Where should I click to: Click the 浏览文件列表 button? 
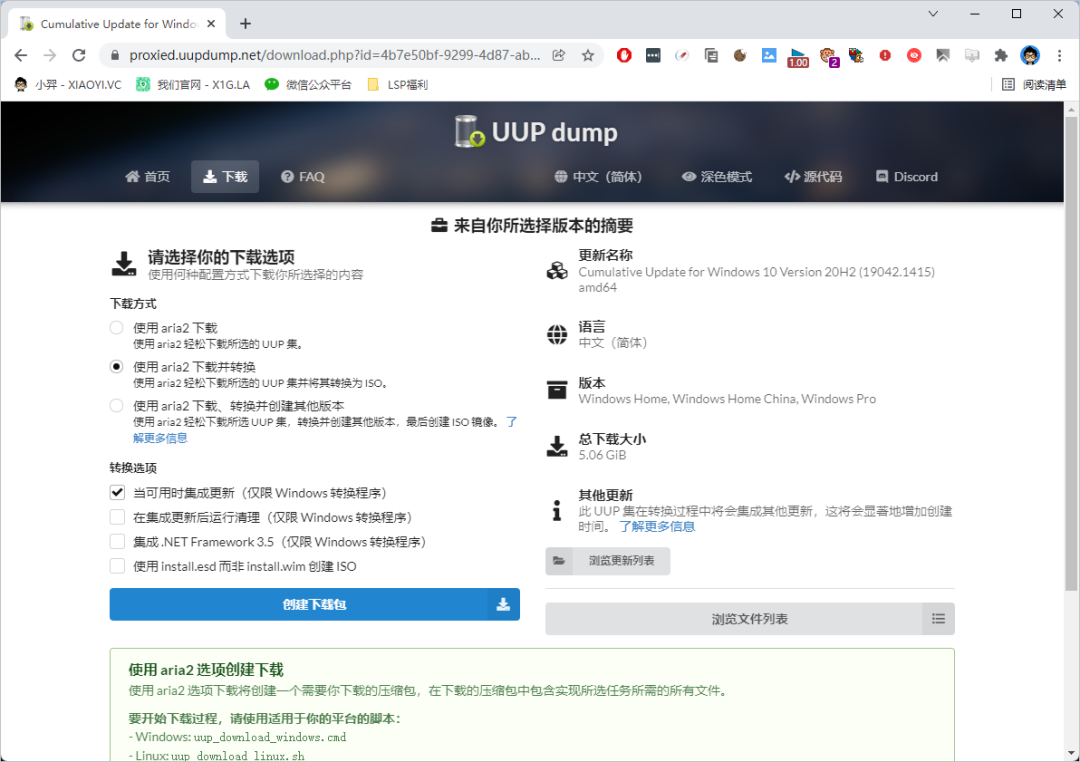[749, 619]
